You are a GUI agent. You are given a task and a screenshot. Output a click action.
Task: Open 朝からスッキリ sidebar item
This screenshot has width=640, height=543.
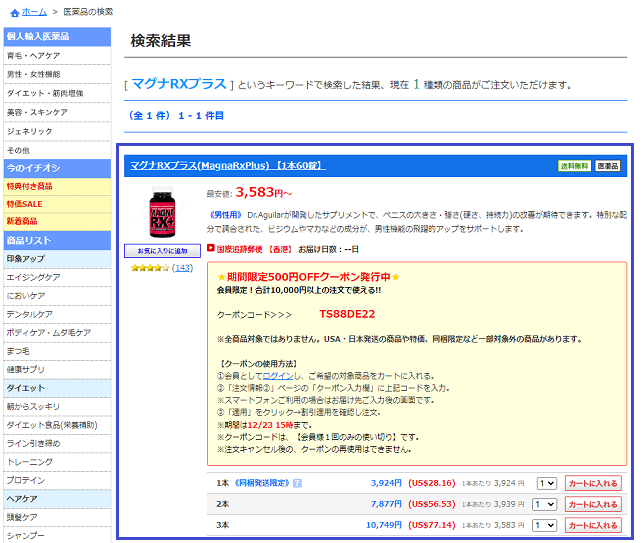(57, 407)
